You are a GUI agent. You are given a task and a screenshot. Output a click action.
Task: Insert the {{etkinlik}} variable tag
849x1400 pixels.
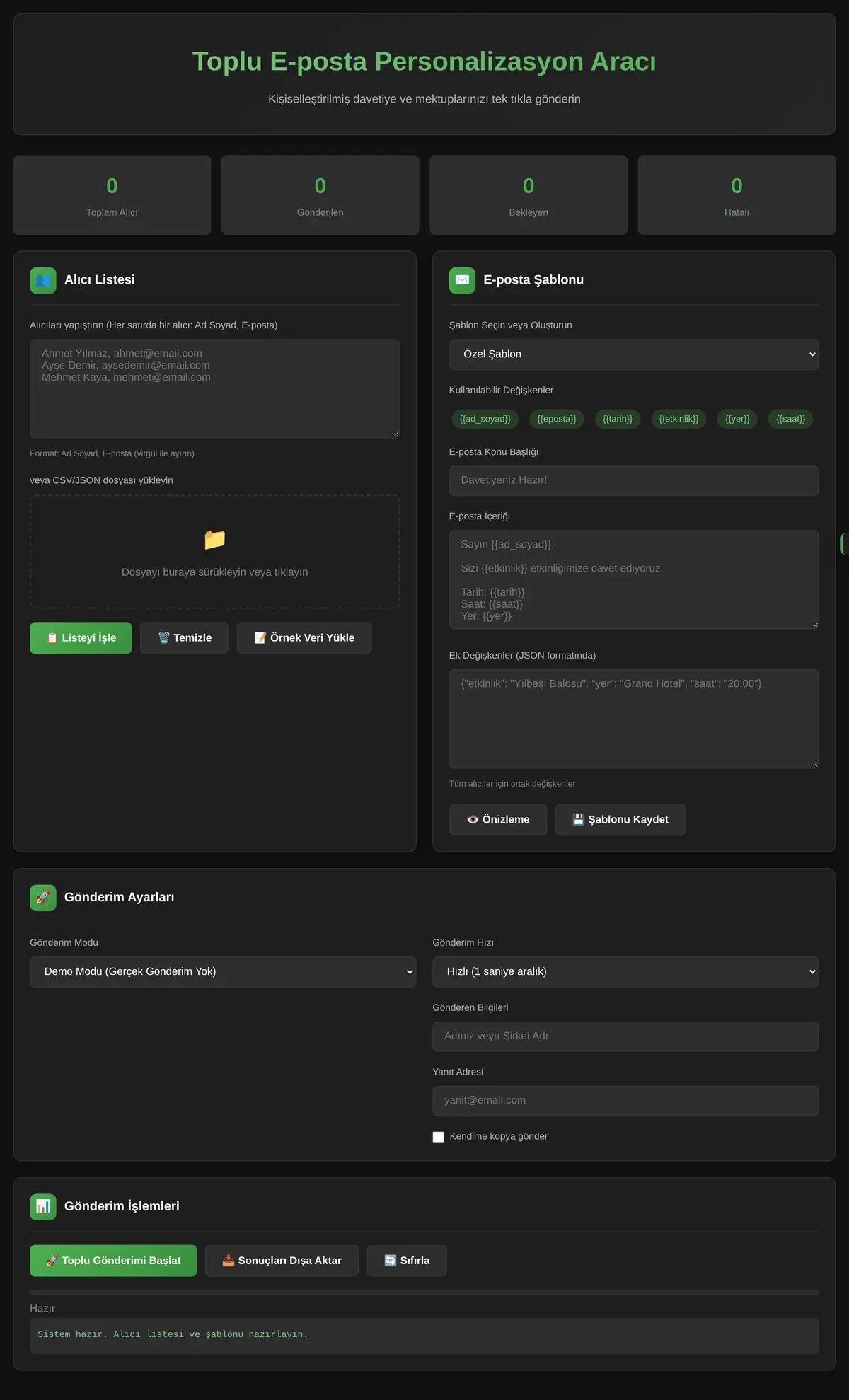678,419
